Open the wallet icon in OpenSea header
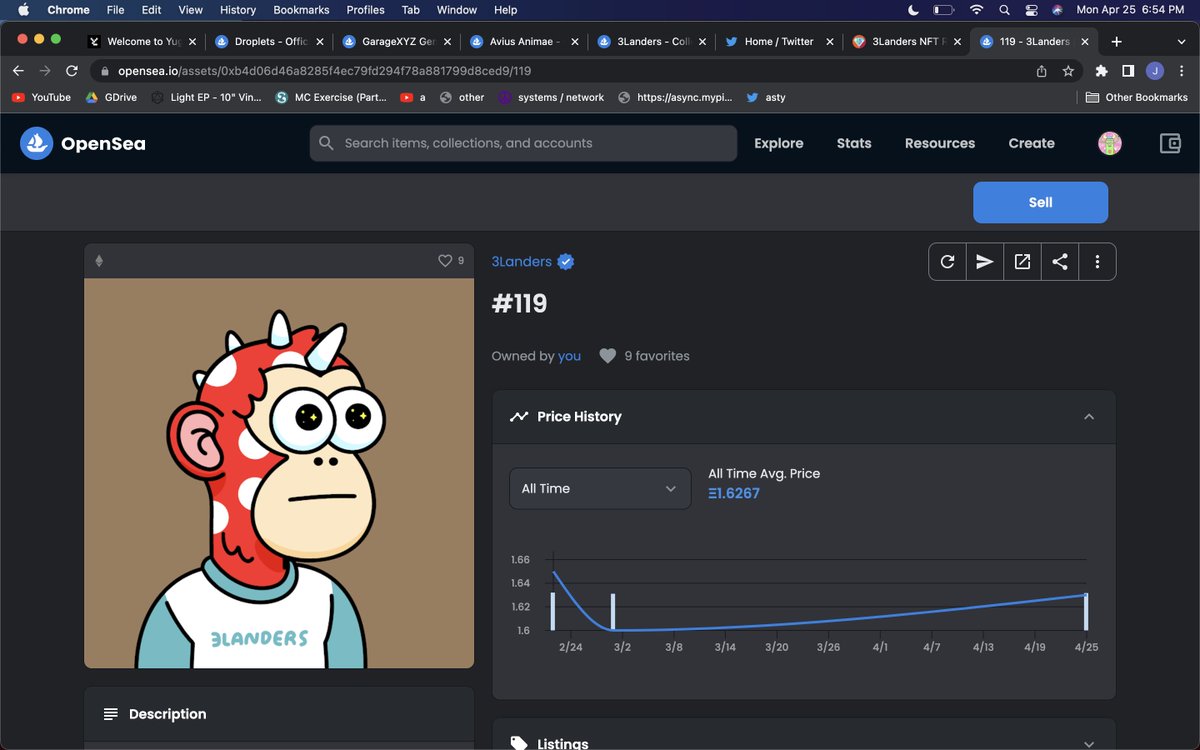Viewport: 1200px width, 750px height. coord(1170,143)
